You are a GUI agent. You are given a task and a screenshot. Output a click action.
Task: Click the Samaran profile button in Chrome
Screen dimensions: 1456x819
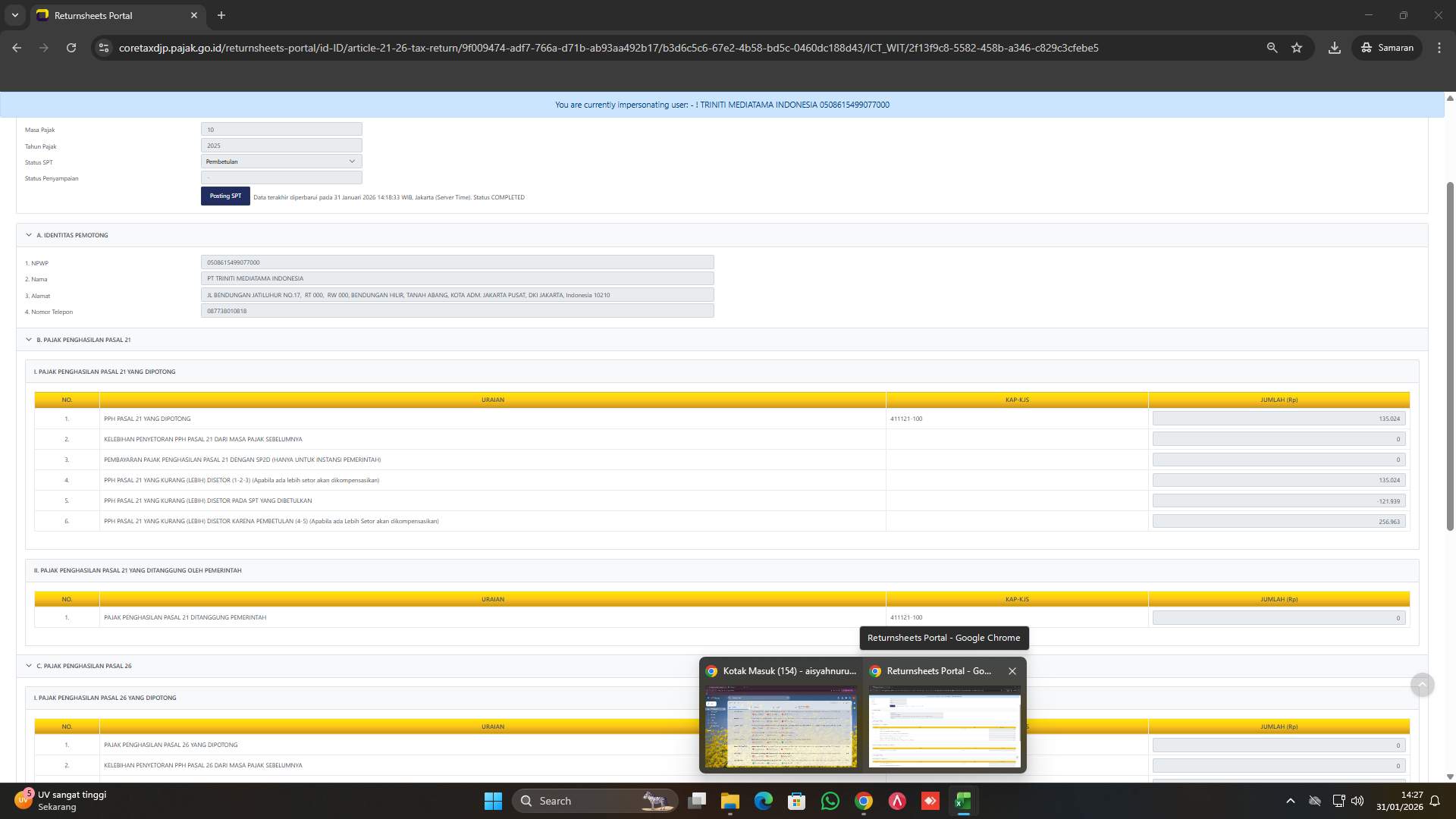(1386, 47)
